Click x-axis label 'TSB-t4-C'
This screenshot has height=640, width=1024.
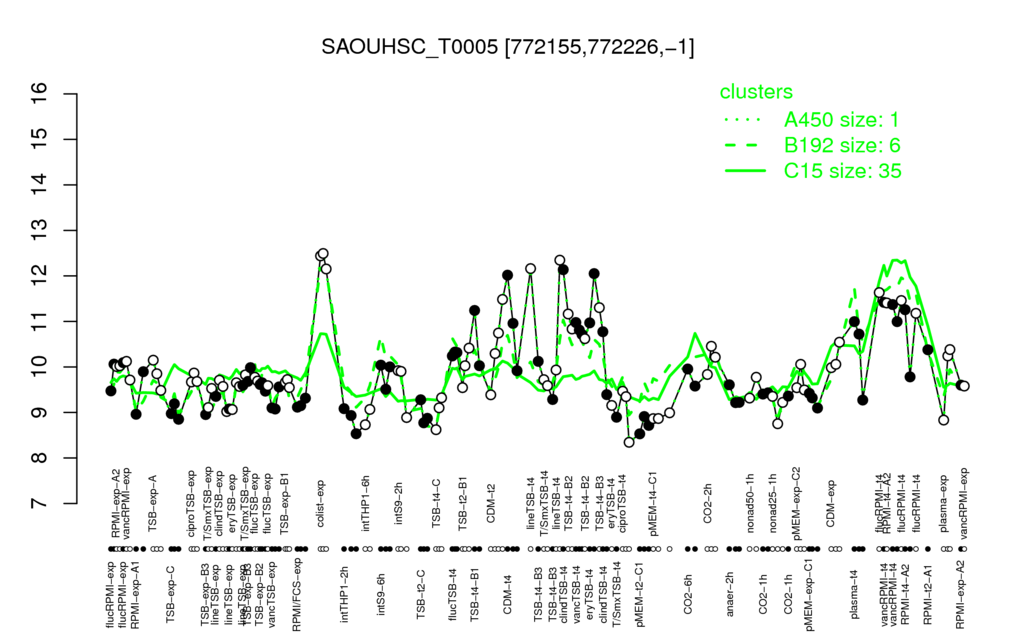click(x=437, y=504)
